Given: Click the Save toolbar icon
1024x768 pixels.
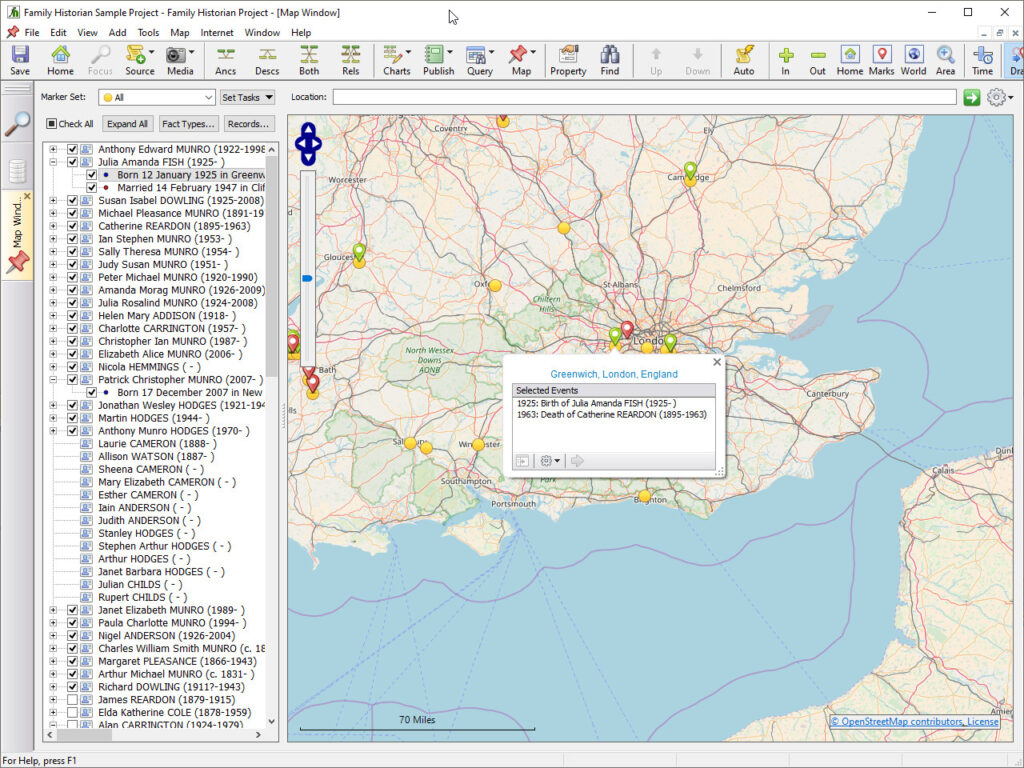Looking at the screenshot, I should (x=20, y=60).
